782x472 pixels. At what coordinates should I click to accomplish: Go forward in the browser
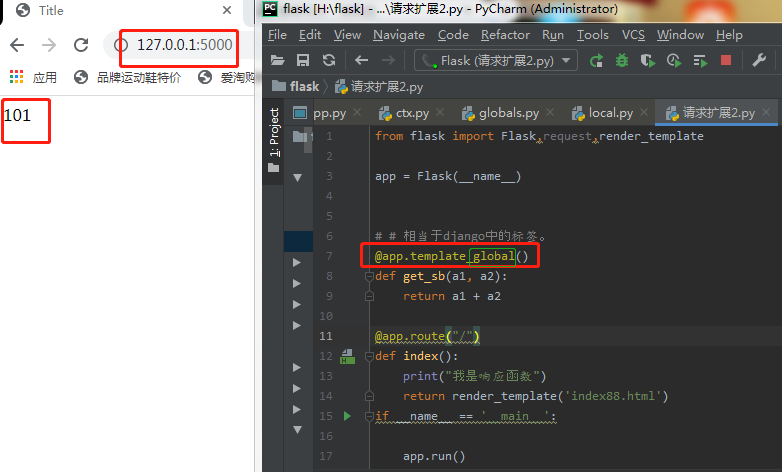pos(49,45)
